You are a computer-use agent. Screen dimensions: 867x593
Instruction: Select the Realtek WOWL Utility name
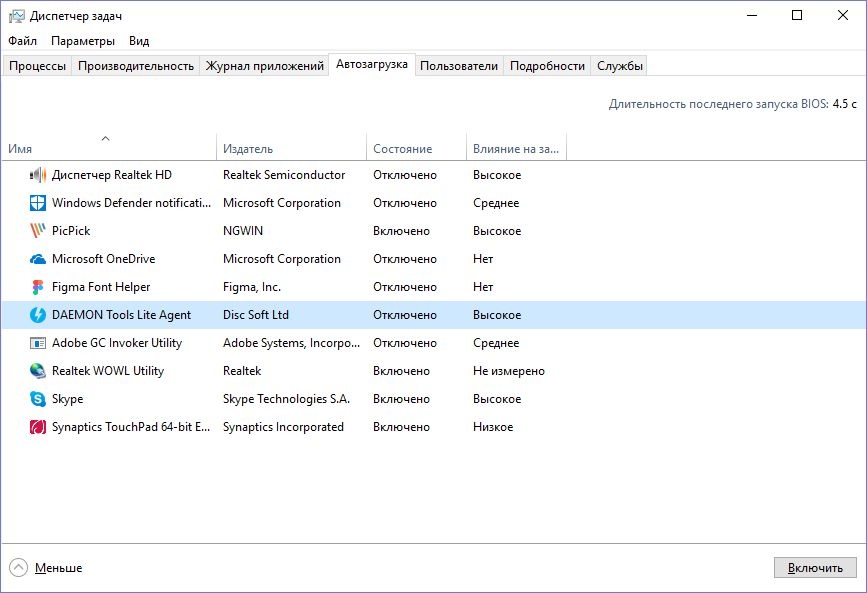[108, 371]
